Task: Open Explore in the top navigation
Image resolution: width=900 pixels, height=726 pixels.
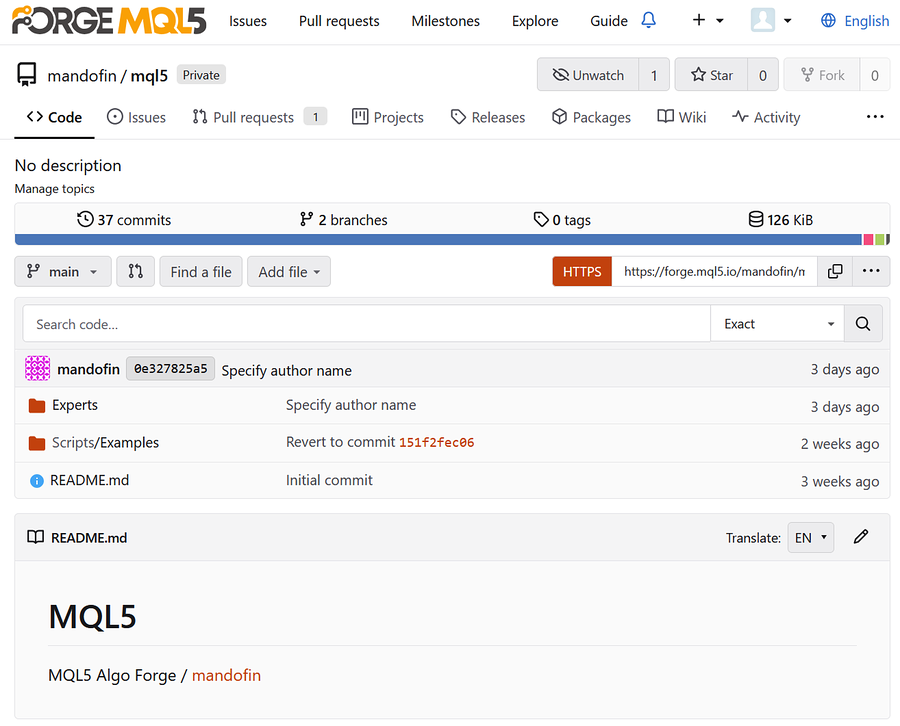Action: (x=535, y=21)
